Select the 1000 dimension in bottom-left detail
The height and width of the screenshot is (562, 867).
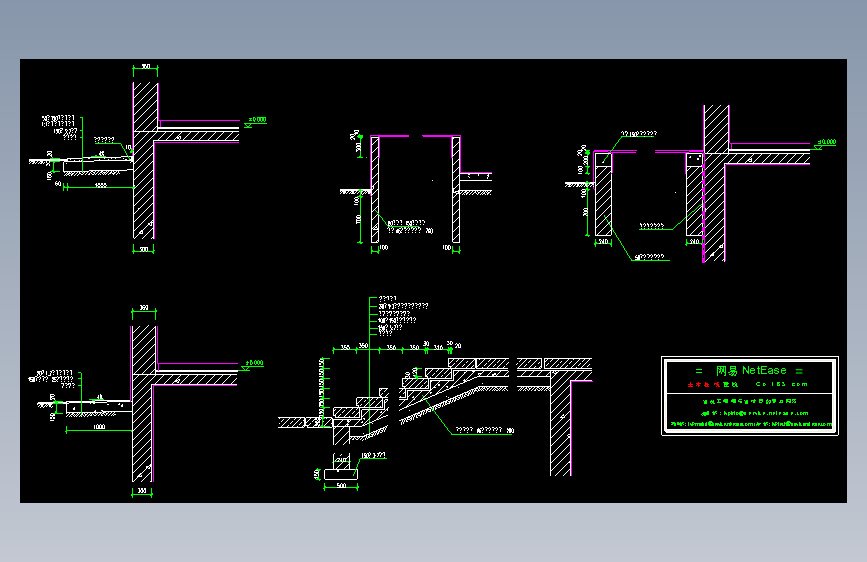tap(99, 426)
